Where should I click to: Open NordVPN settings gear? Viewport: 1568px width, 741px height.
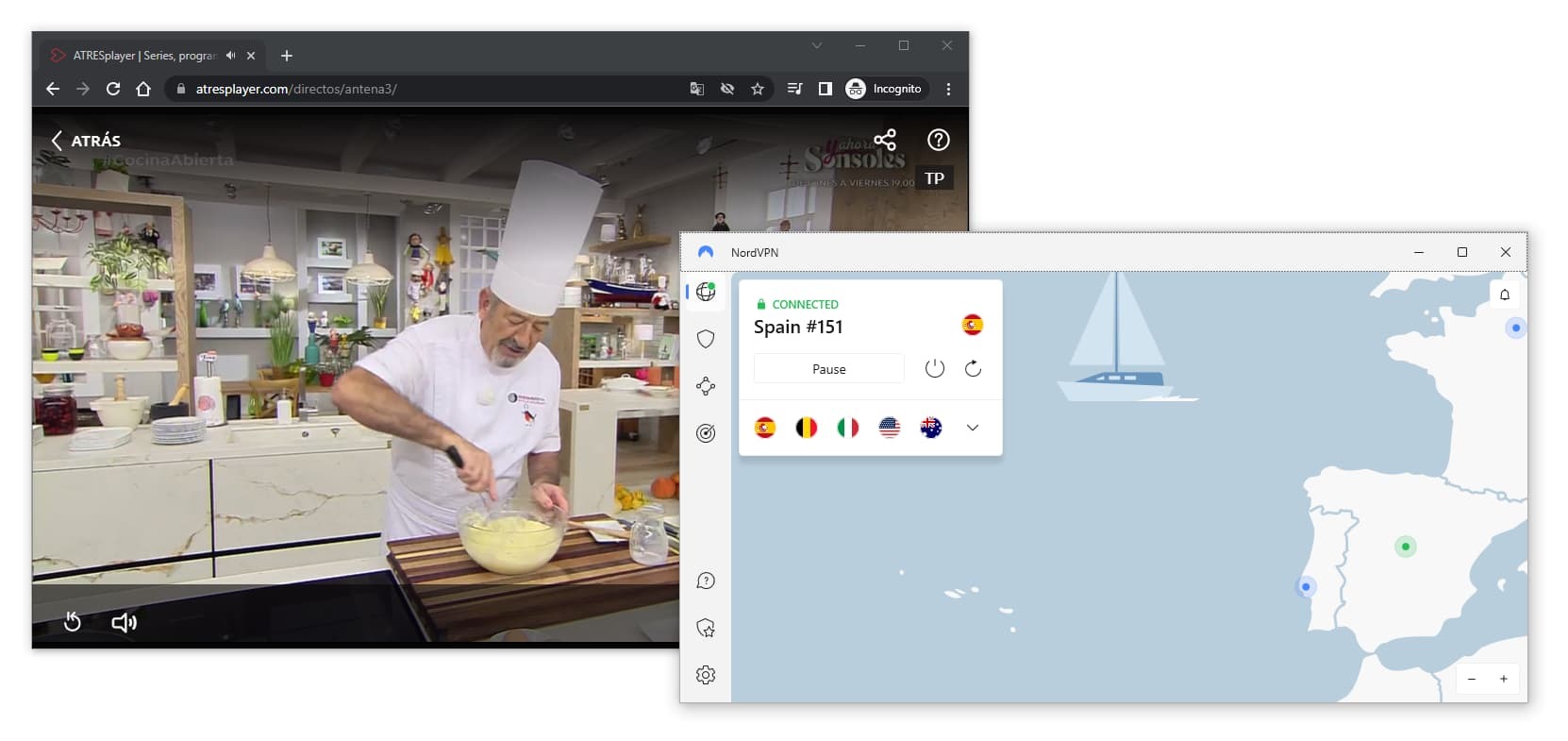706,675
